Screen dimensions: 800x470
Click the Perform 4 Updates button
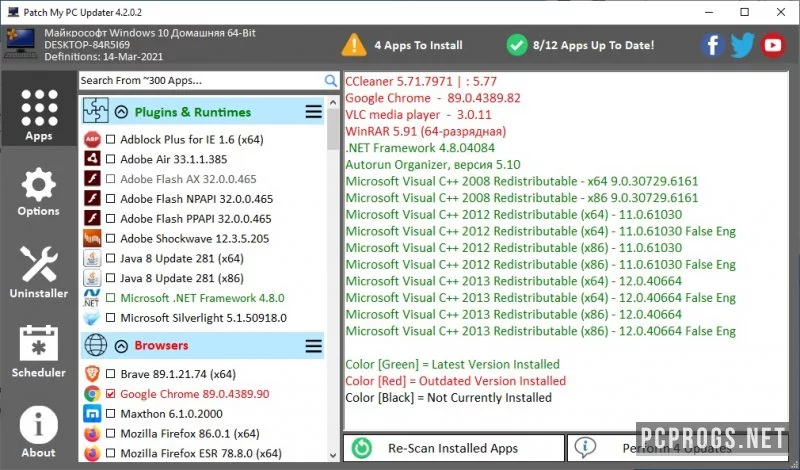click(x=678, y=448)
